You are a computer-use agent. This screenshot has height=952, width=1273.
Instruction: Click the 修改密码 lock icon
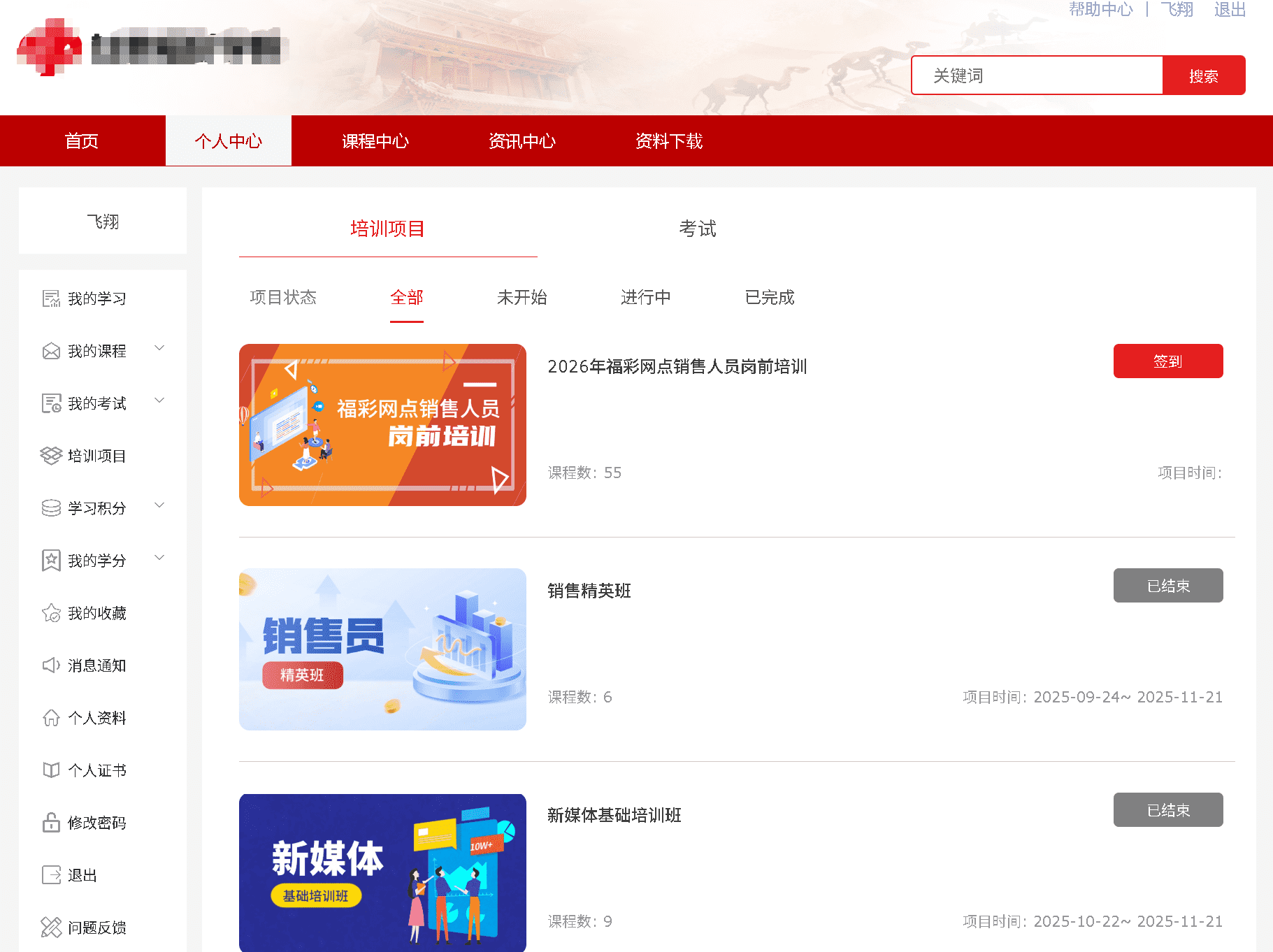[x=51, y=823]
